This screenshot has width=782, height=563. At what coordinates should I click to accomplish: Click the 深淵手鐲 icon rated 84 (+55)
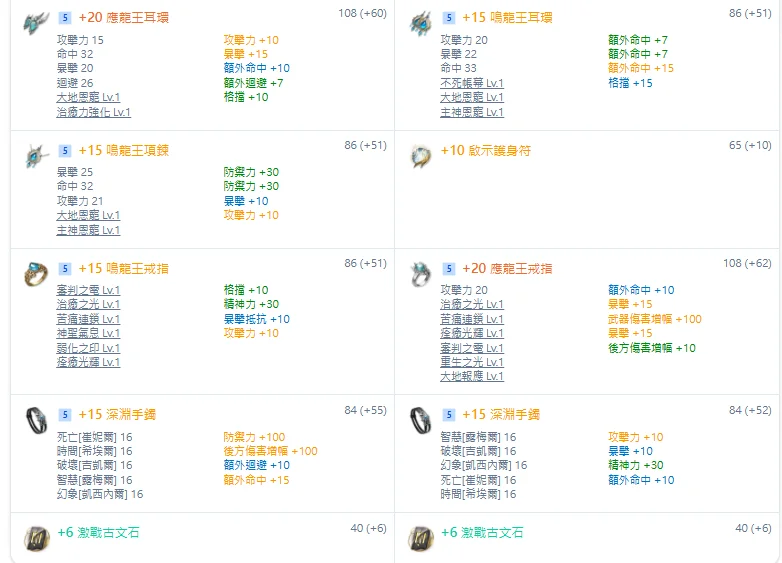pyautogui.click(x=36, y=421)
